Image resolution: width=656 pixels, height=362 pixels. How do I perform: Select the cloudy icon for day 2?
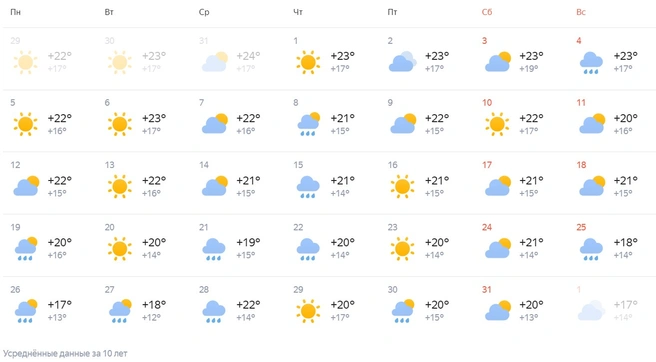coord(403,62)
